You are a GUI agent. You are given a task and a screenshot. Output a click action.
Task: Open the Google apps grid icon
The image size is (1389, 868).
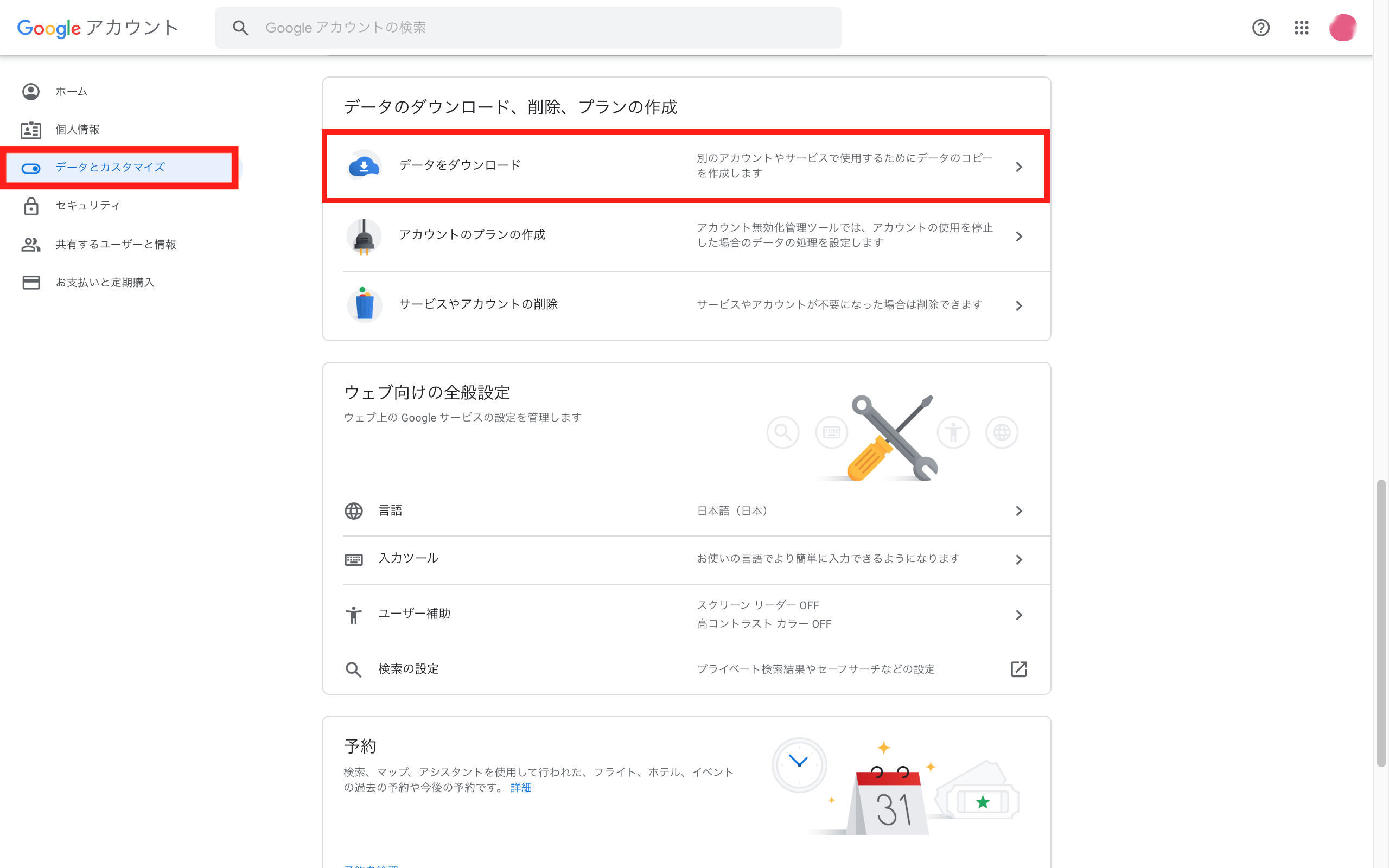(1302, 28)
